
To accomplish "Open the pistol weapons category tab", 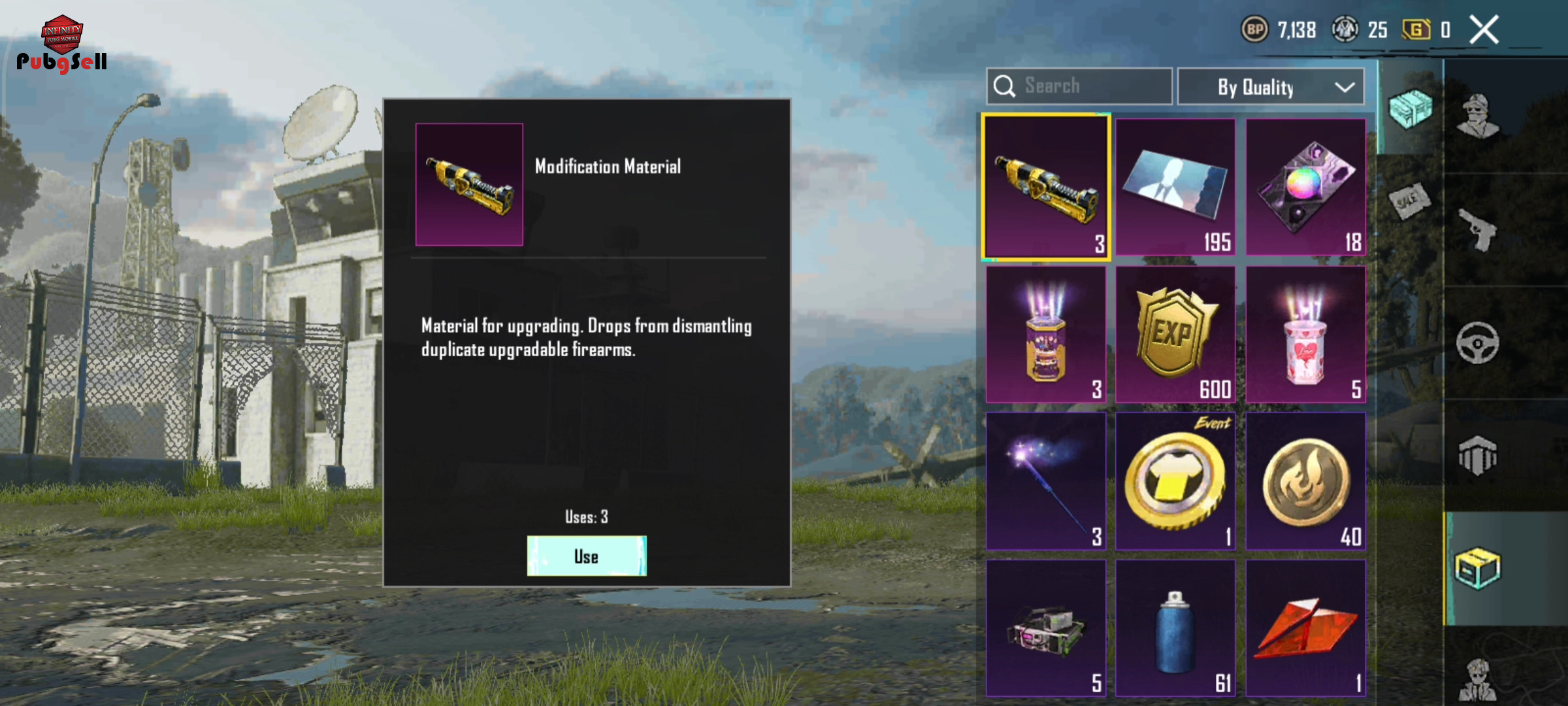I will coord(1478,229).
